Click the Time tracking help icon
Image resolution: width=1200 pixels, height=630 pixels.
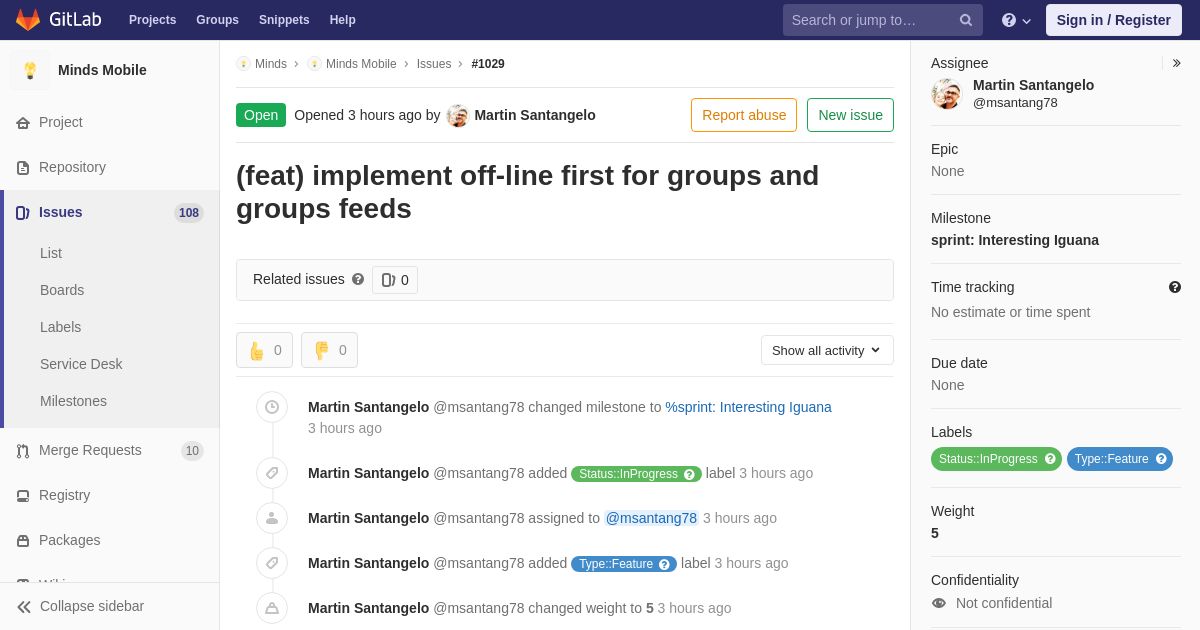[1175, 287]
